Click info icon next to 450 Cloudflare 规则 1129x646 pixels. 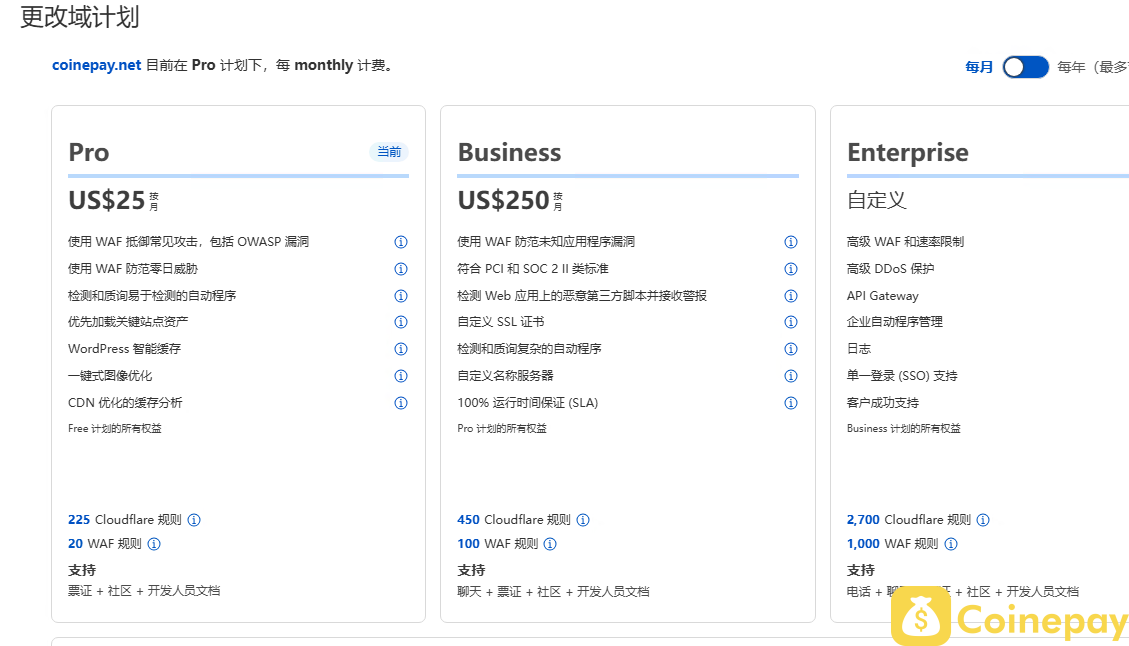click(x=583, y=520)
